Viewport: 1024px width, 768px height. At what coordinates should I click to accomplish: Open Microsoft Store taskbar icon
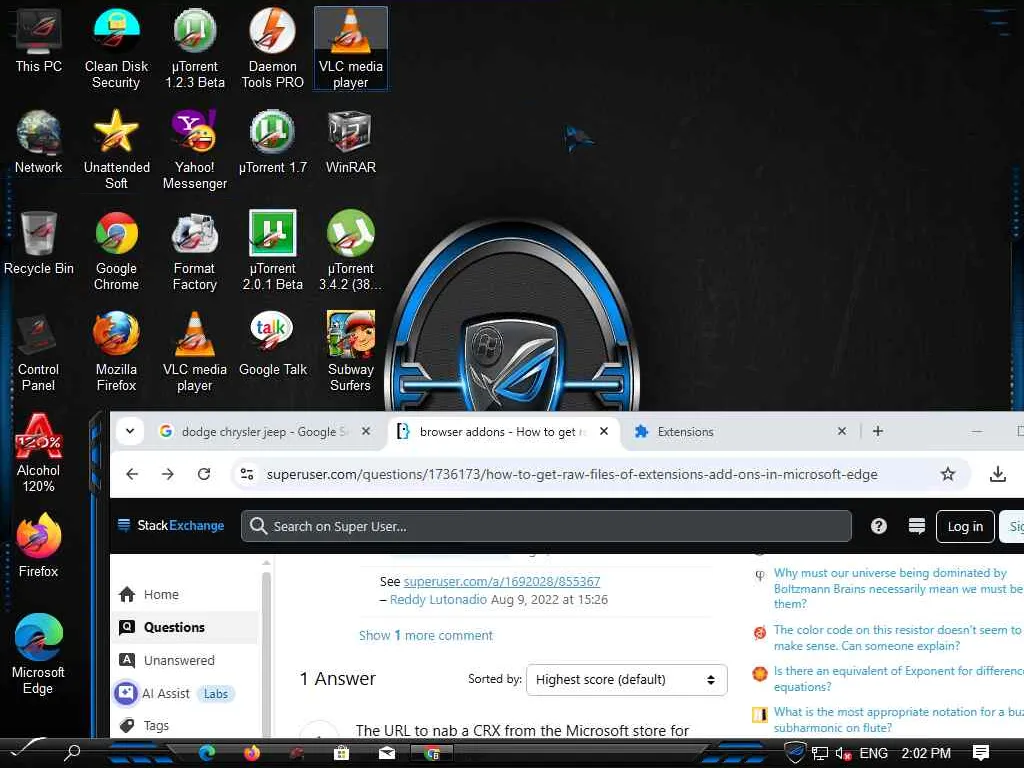(341, 754)
